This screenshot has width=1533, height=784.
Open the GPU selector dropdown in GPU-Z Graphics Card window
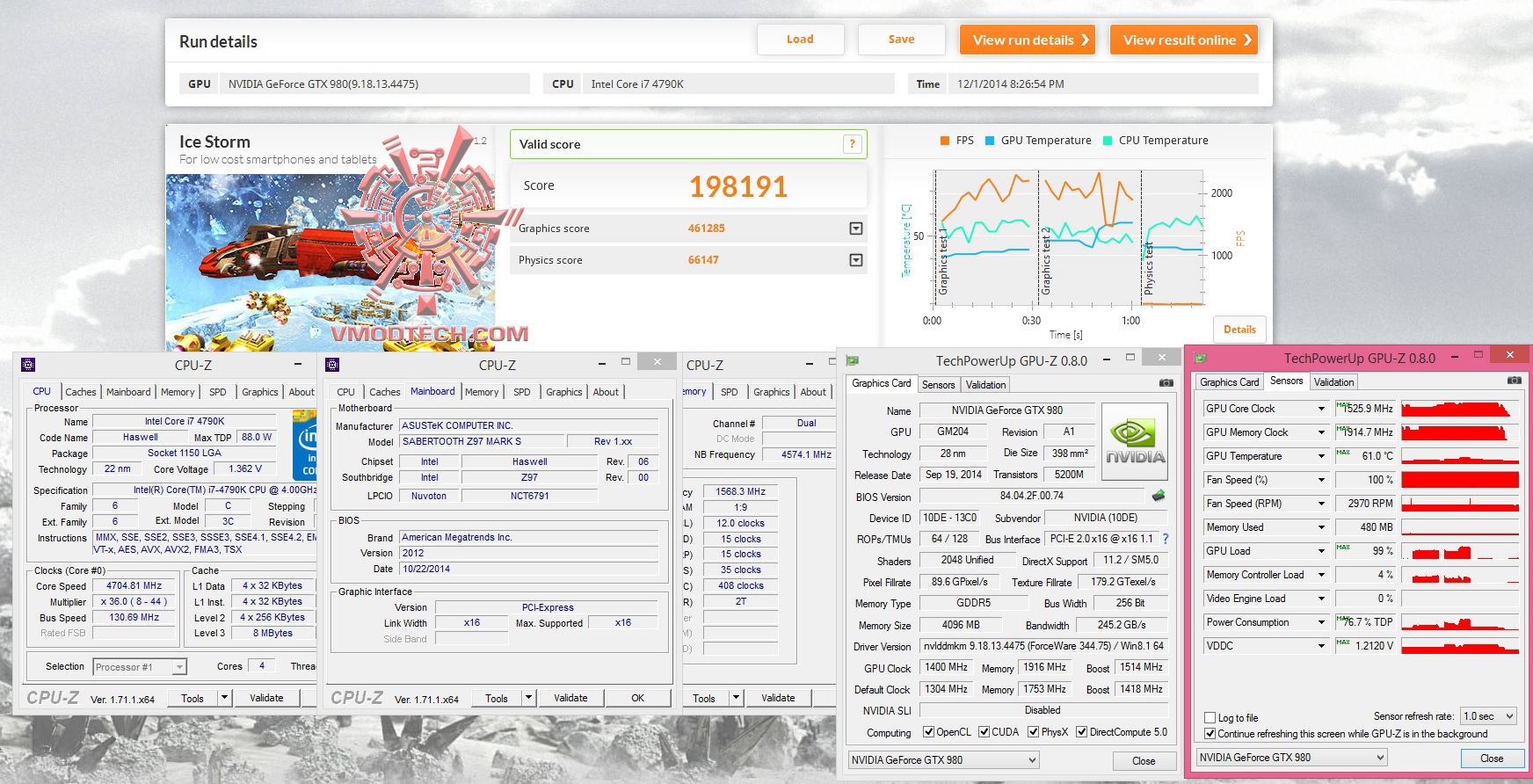click(x=943, y=759)
